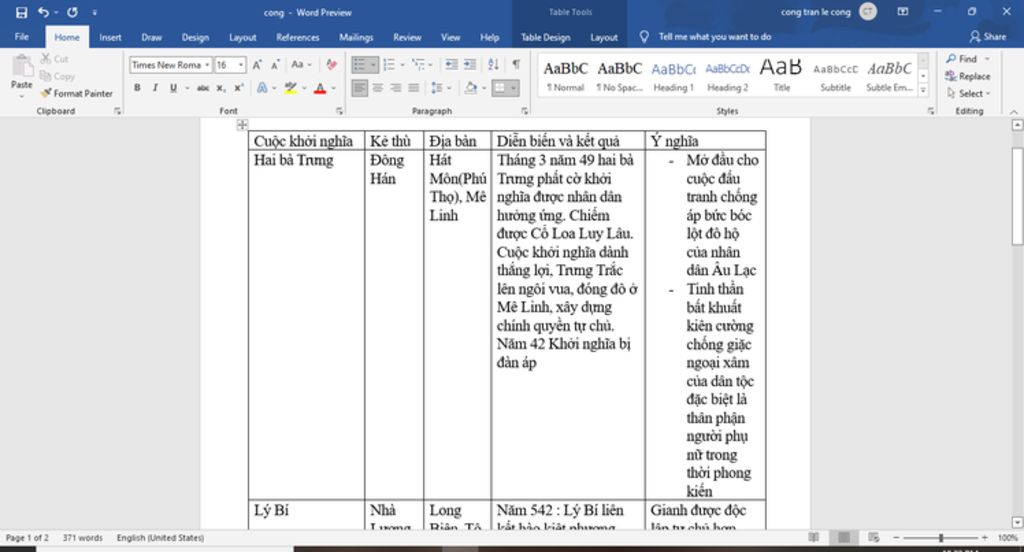
Task: Open the font size dropdown
Action: 241,65
